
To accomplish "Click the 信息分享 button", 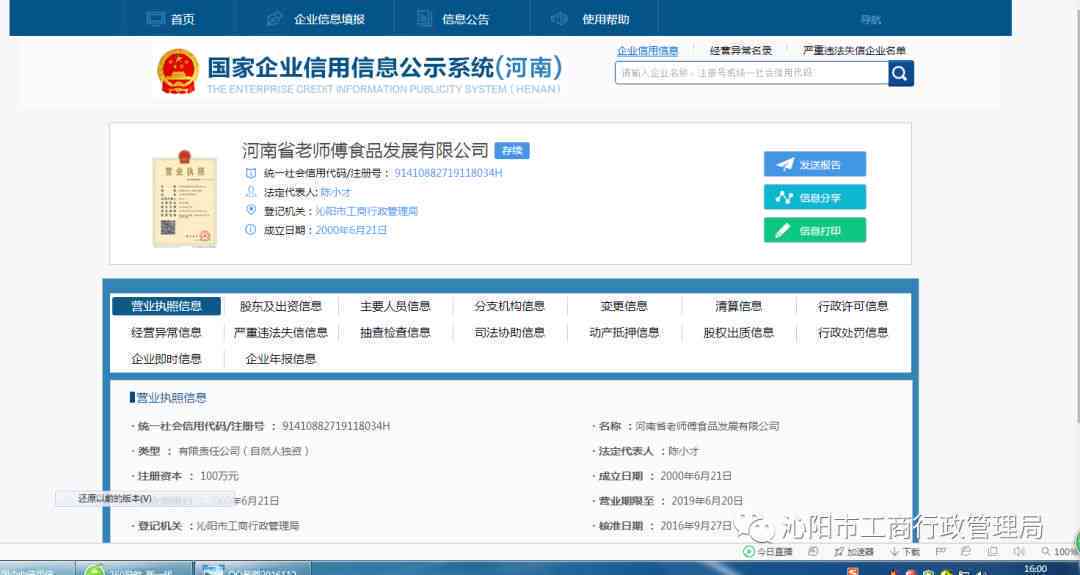I will [x=815, y=198].
